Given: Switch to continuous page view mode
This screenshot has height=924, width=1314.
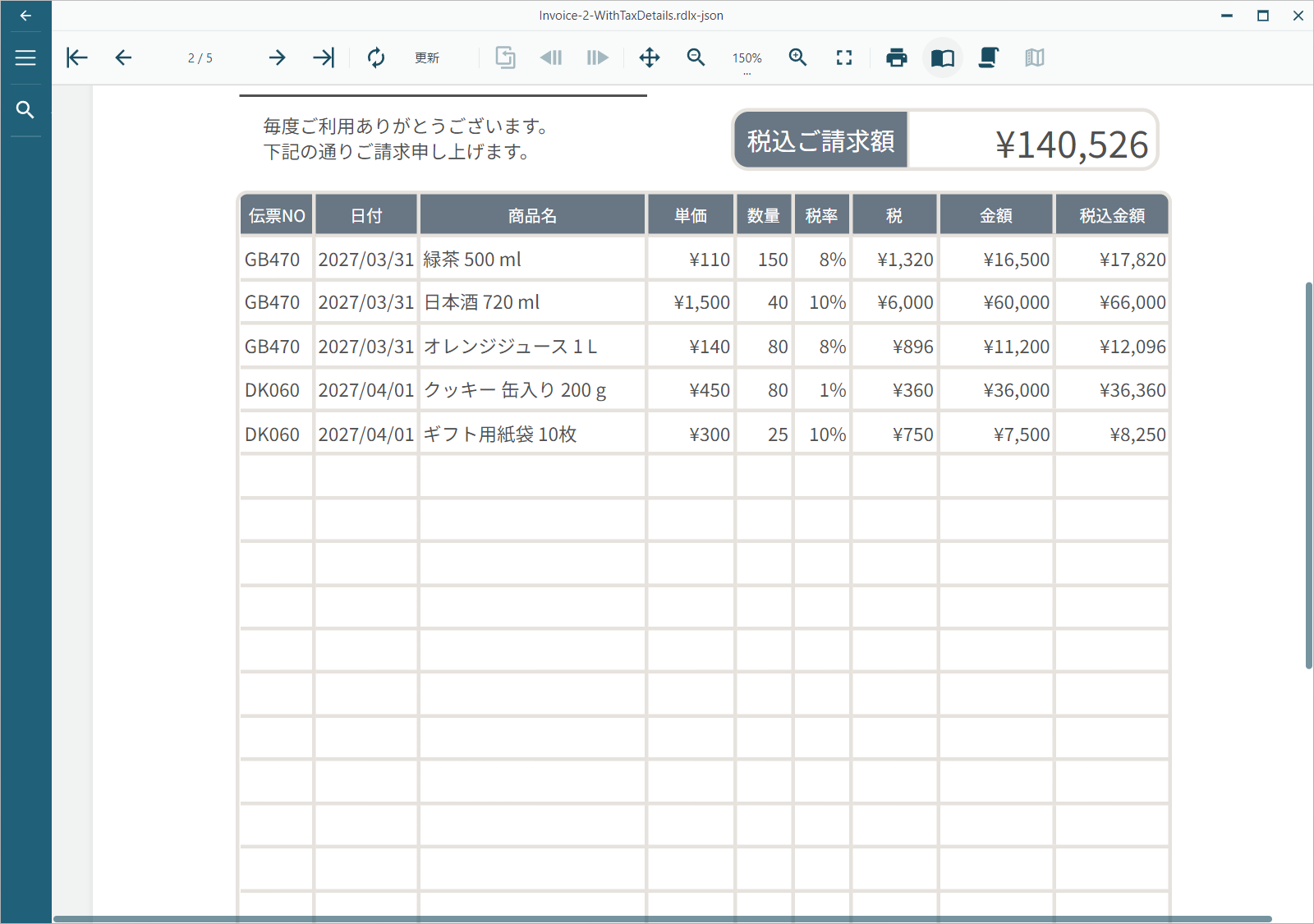Looking at the screenshot, I should pos(989,57).
